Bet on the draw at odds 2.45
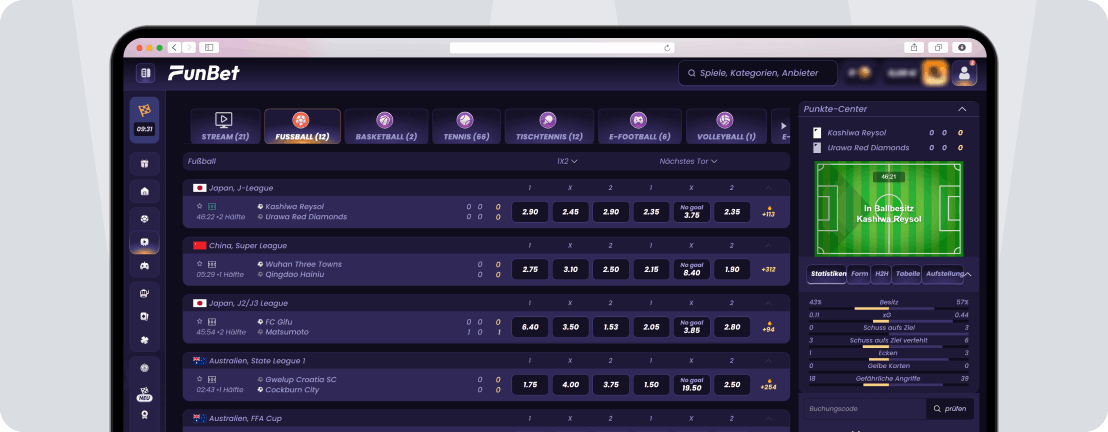The image size is (1108, 432). [571, 212]
